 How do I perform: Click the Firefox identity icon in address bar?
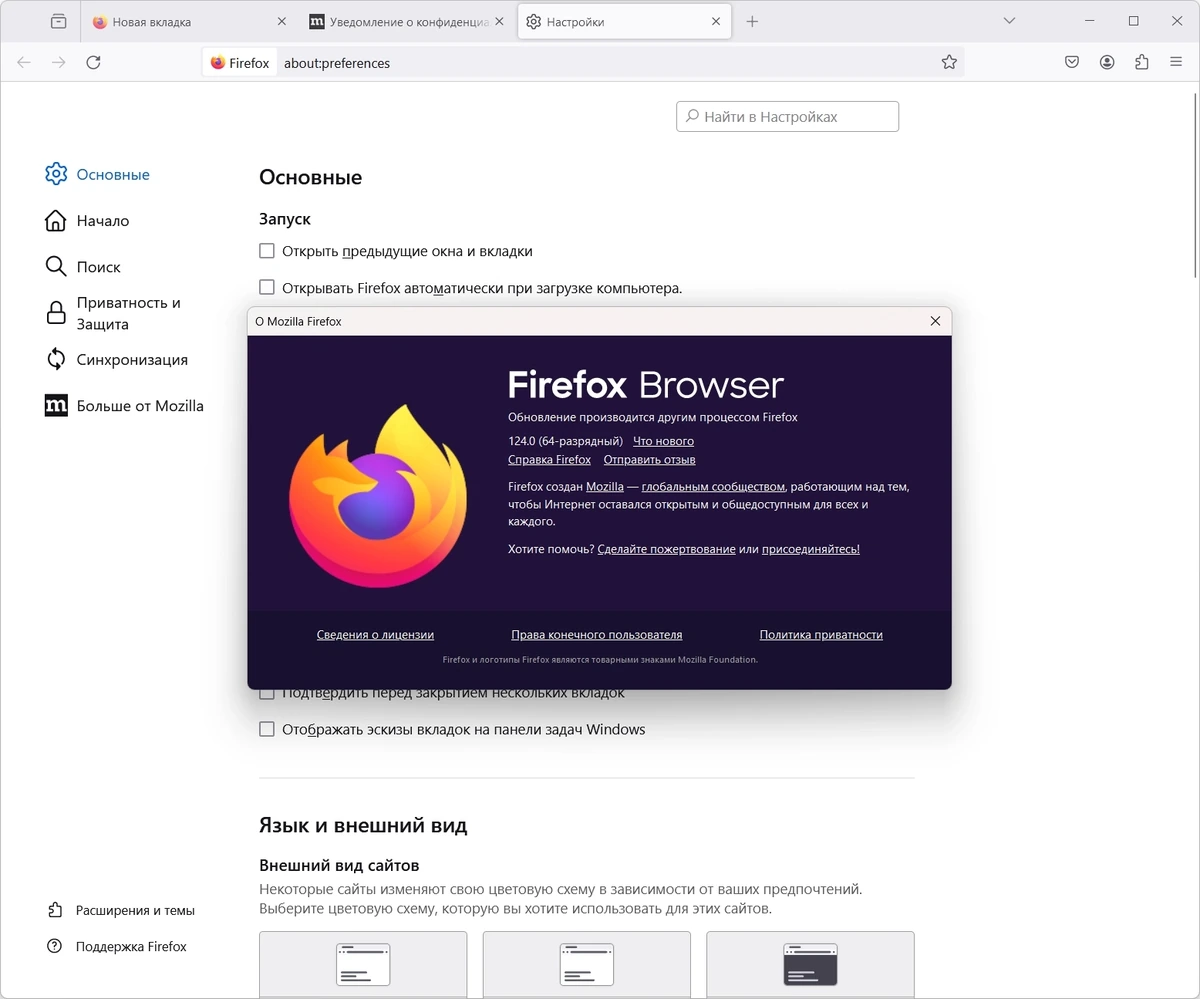tap(240, 62)
